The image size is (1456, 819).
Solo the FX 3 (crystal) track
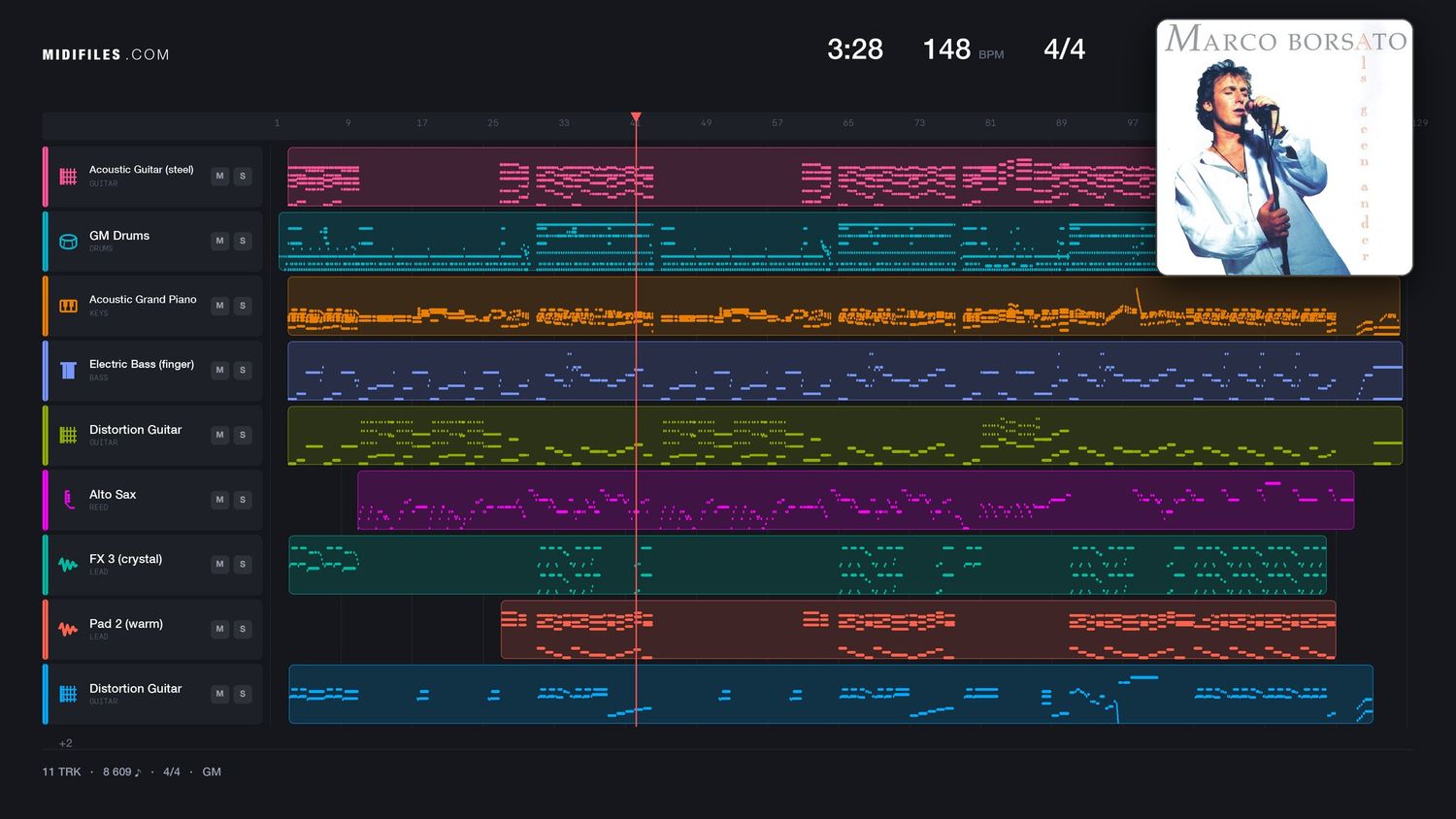[243, 565]
